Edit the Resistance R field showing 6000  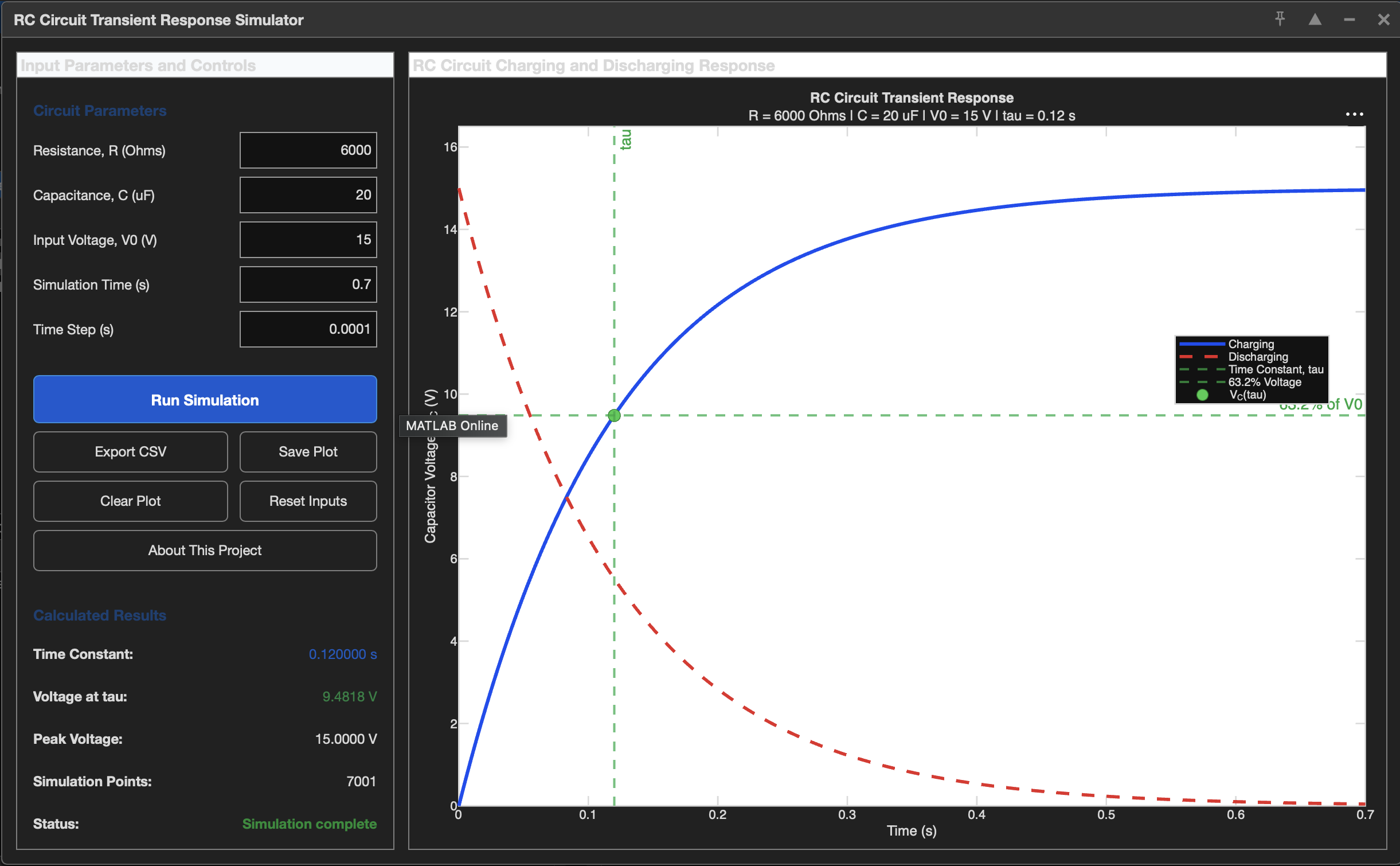[x=308, y=150]
